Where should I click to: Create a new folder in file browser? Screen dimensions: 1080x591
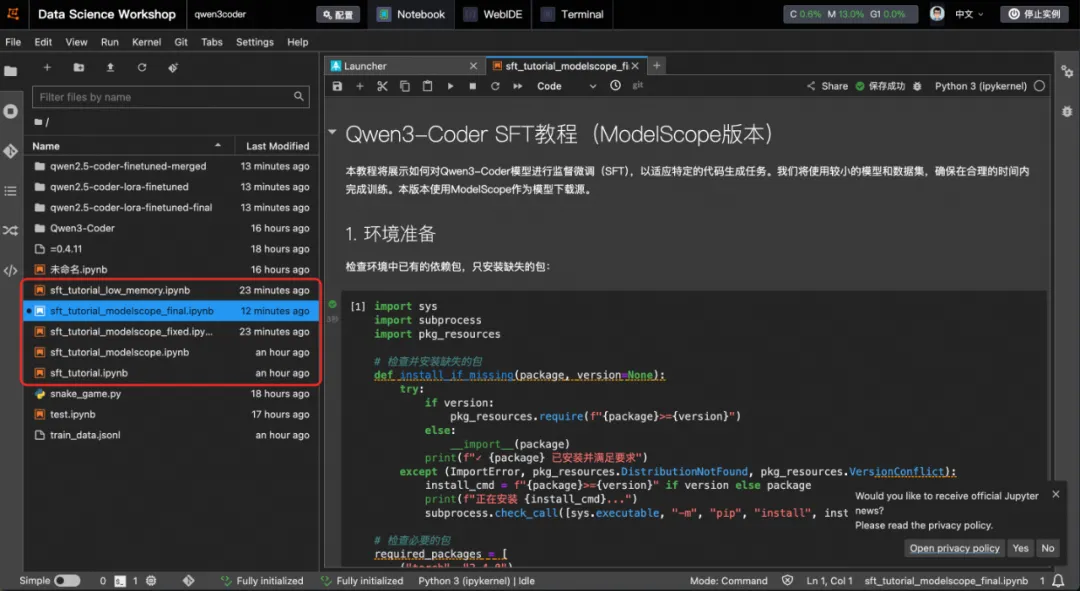coord(79,68)
